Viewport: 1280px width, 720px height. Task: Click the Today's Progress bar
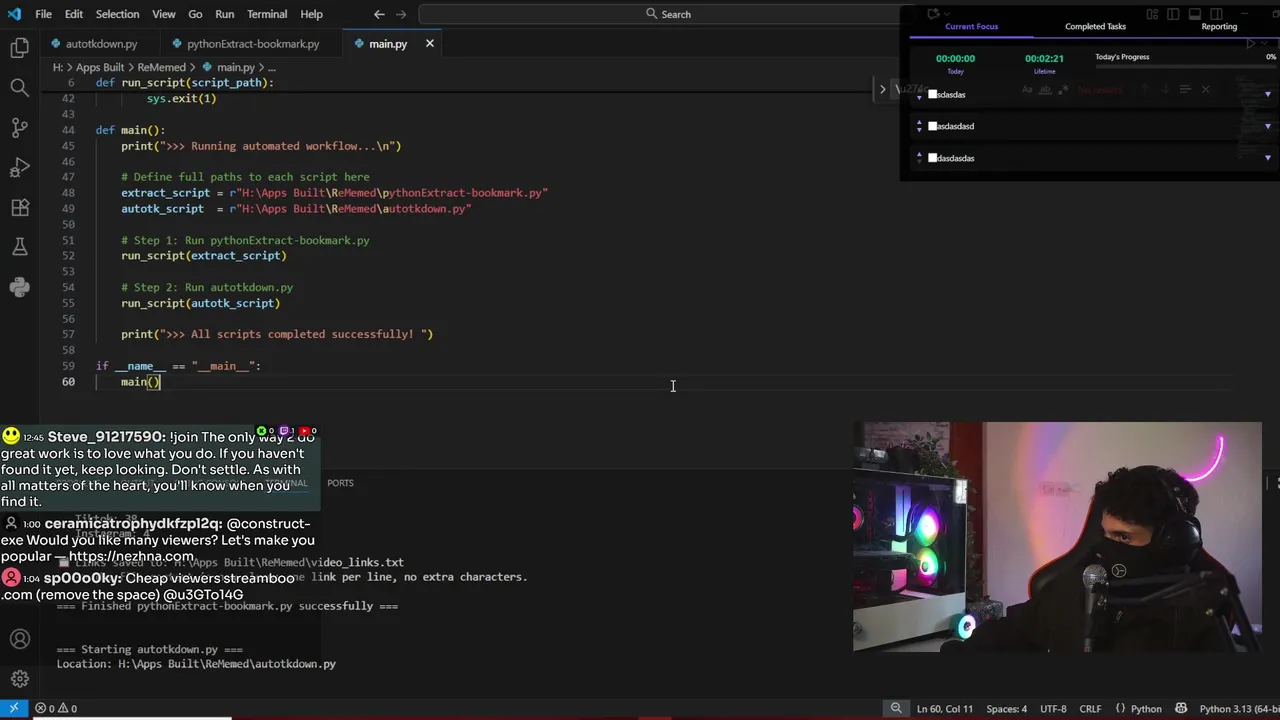point(1185,67)
